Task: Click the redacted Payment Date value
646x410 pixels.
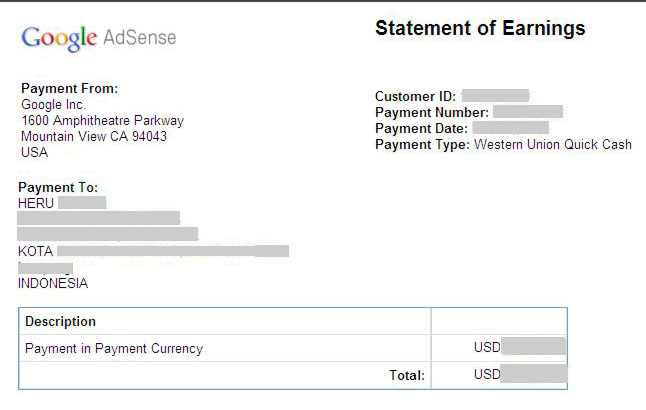Action: pyautogui.click(x=510, y=128)
